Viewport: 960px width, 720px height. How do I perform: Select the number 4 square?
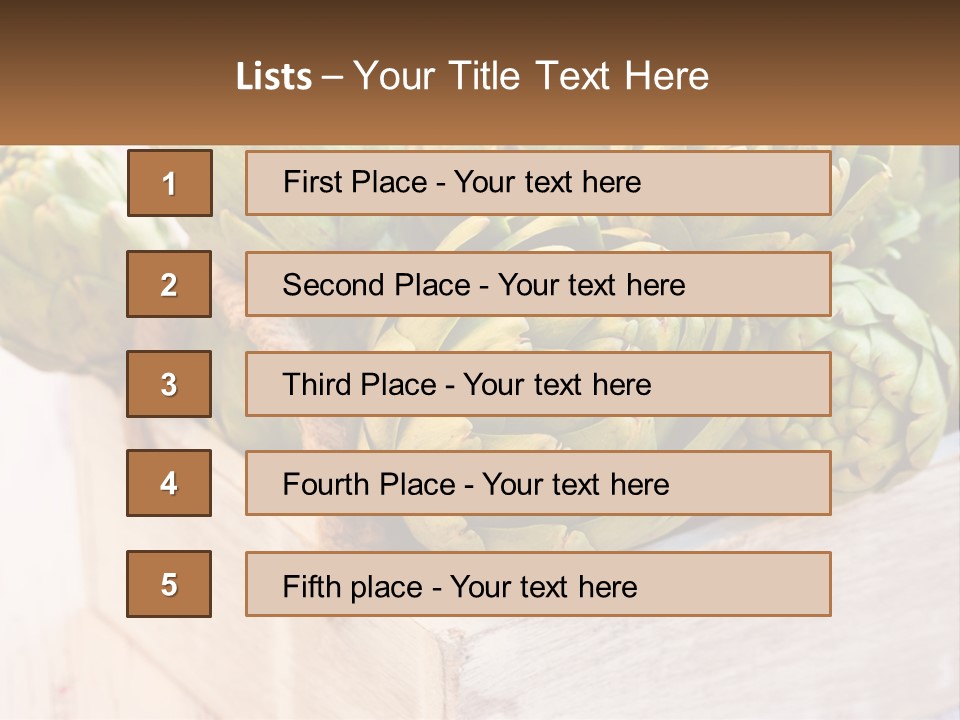(169, 483)
